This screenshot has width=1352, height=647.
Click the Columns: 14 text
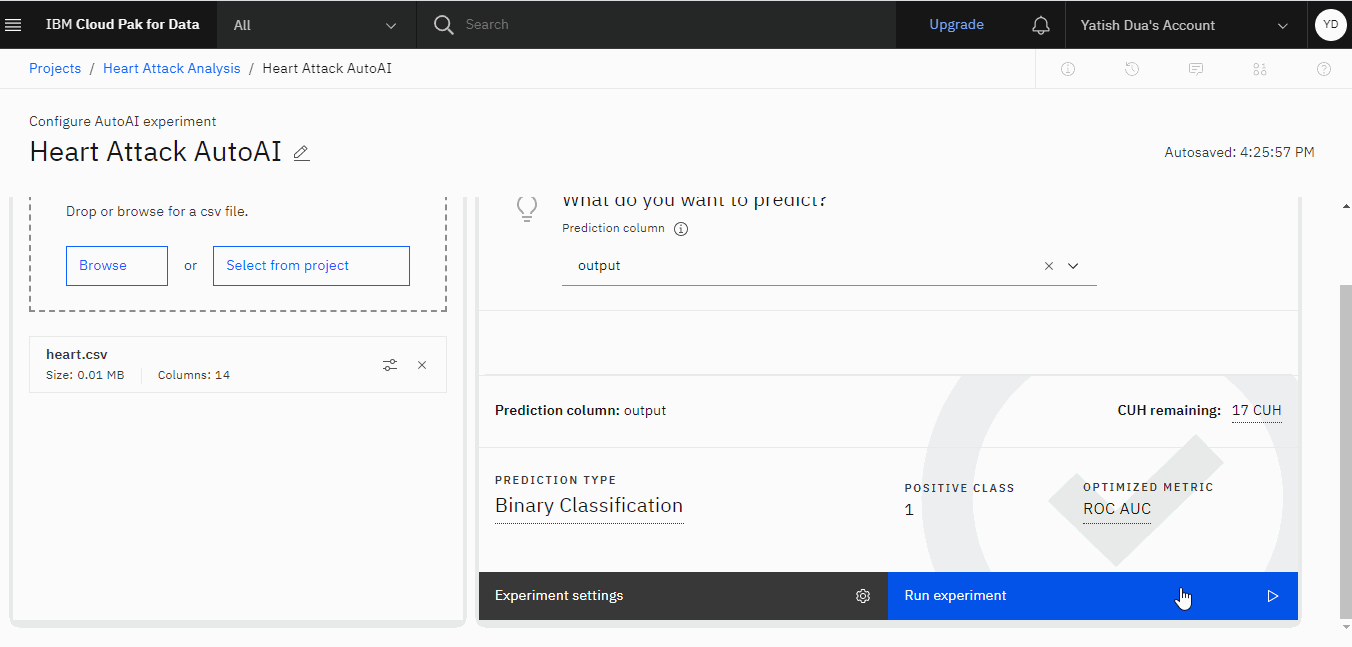point(194,375)
